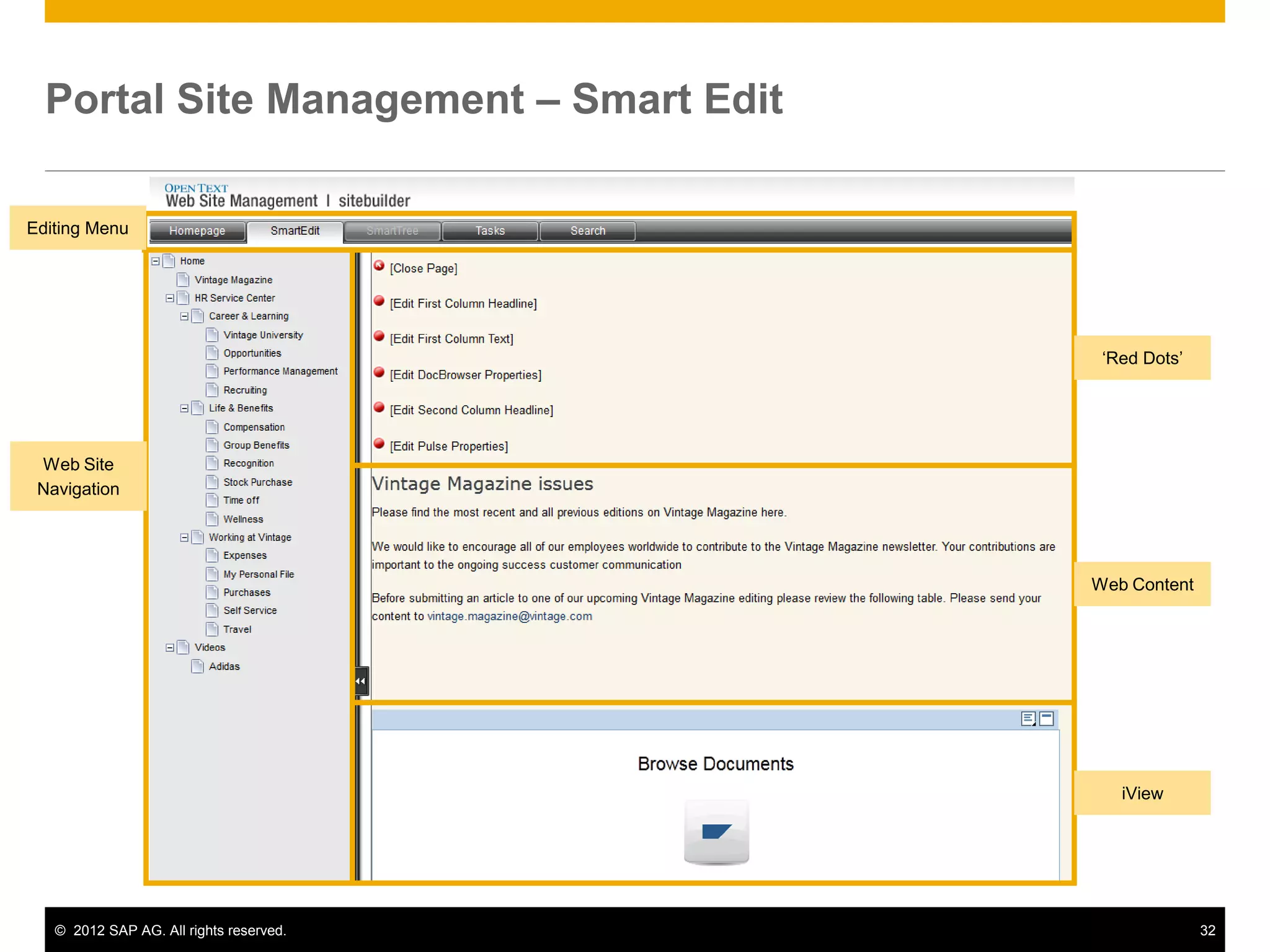Click the Videos page icon
The height and width of the screenshot is (952, 1270).
(183, 647)
